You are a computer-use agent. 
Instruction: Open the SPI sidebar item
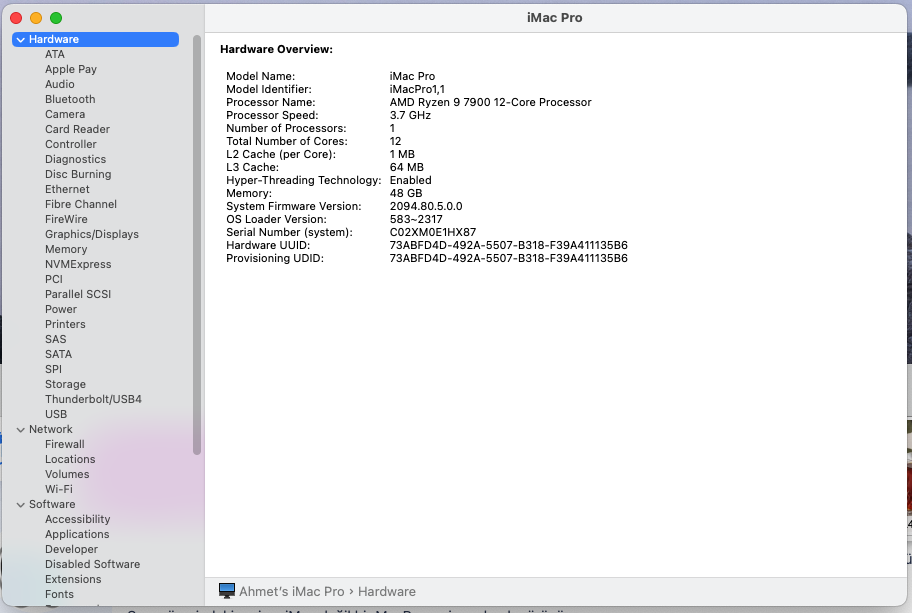pyautogui.click(x=54, y=369)
